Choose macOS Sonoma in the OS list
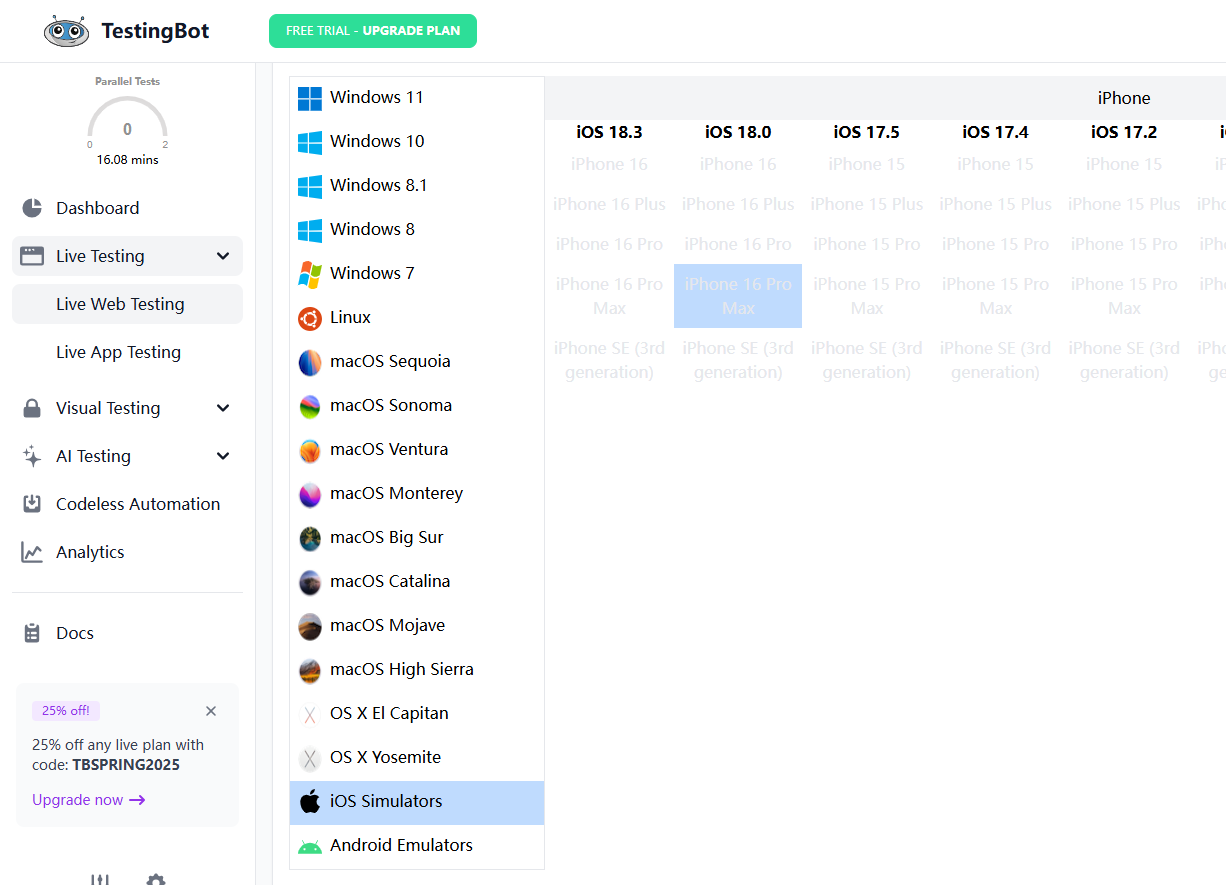Image resolution: width=1226 pixels, height=885 pixels. [x=417, y=405]
